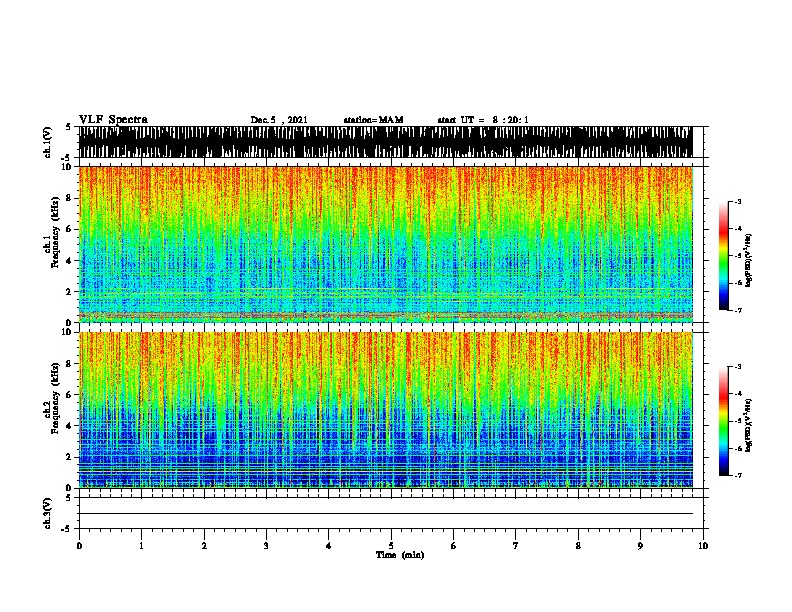792x612 pixels.
Task: Select the "start UT = 8:20:1" text
Action: pos(483,120)
